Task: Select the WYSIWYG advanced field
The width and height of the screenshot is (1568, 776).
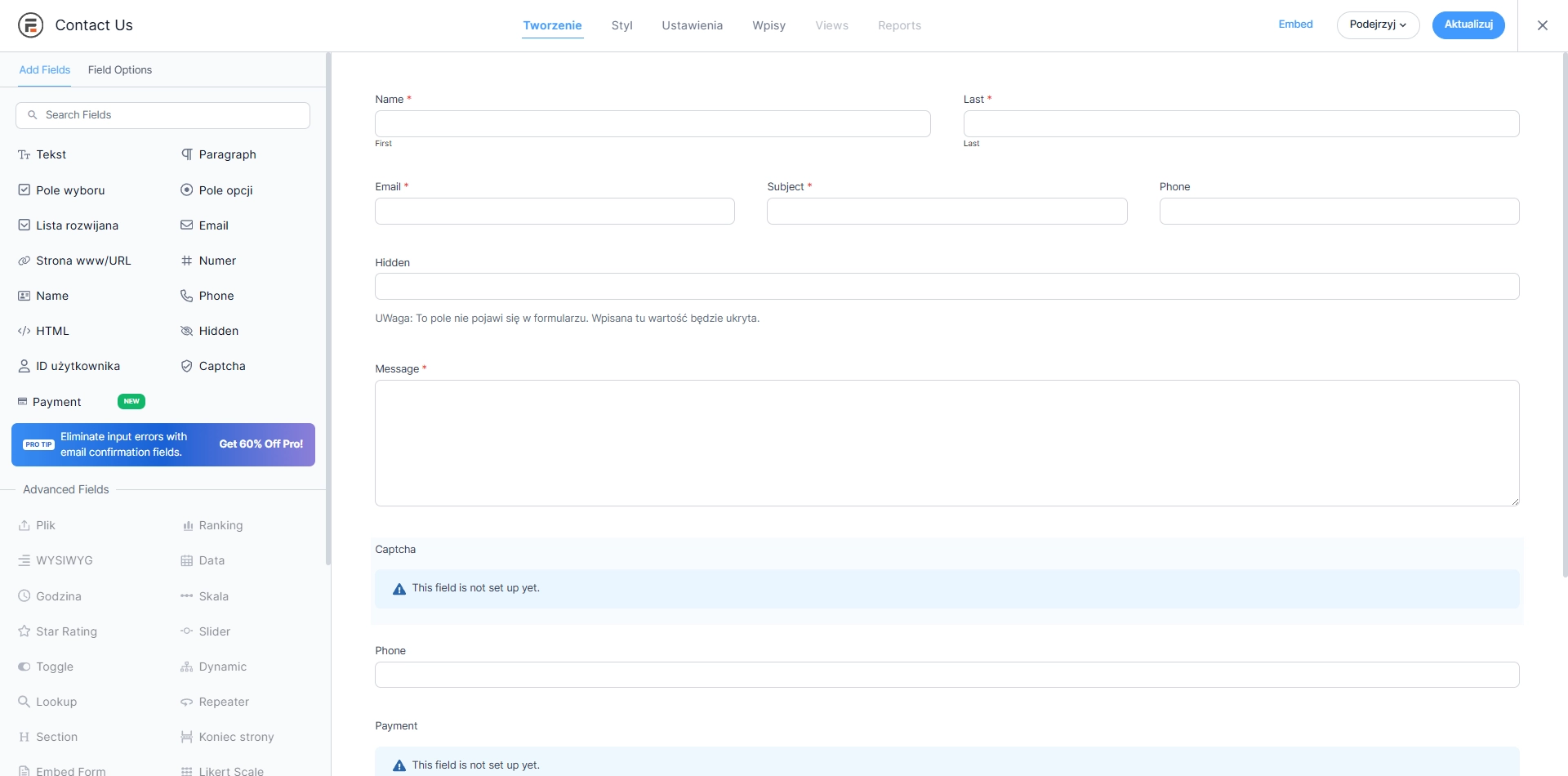Action: 56,560
